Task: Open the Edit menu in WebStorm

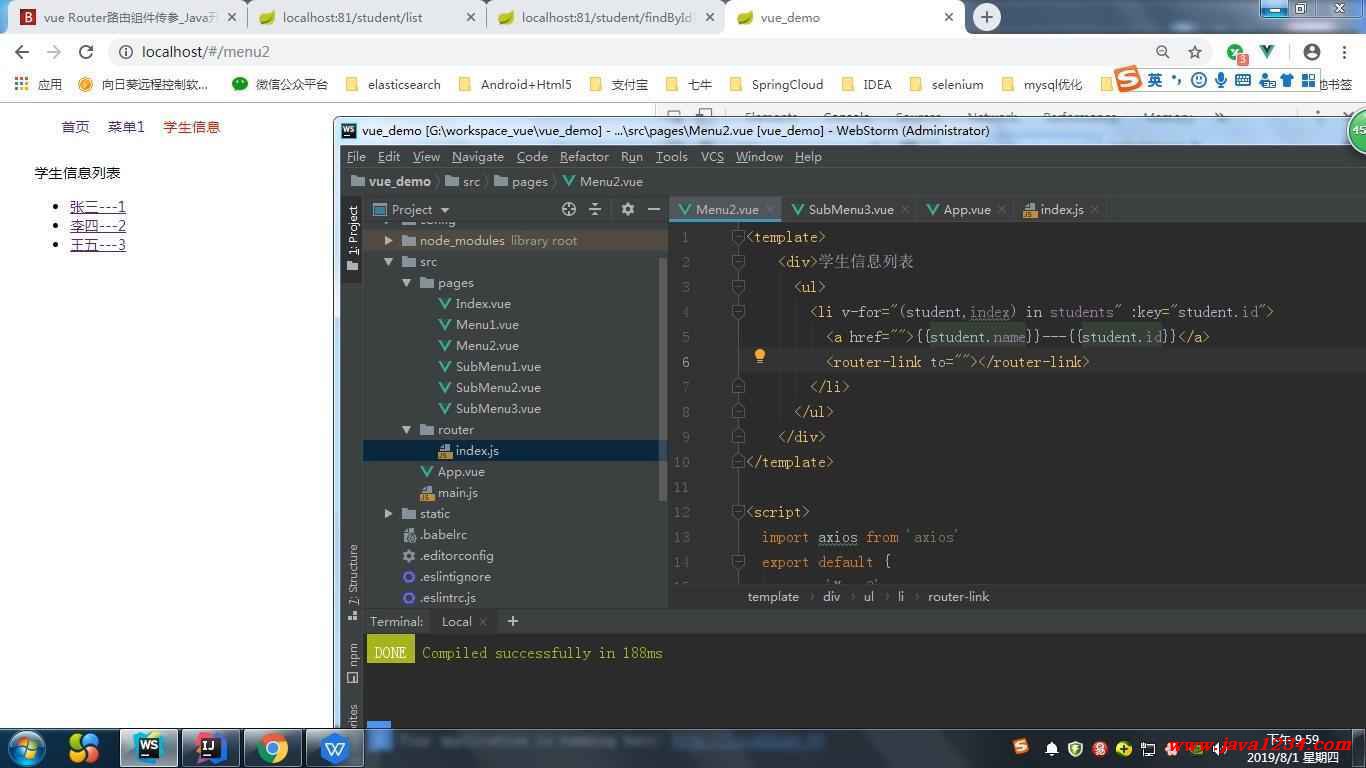Action: [x=389, y=156]
